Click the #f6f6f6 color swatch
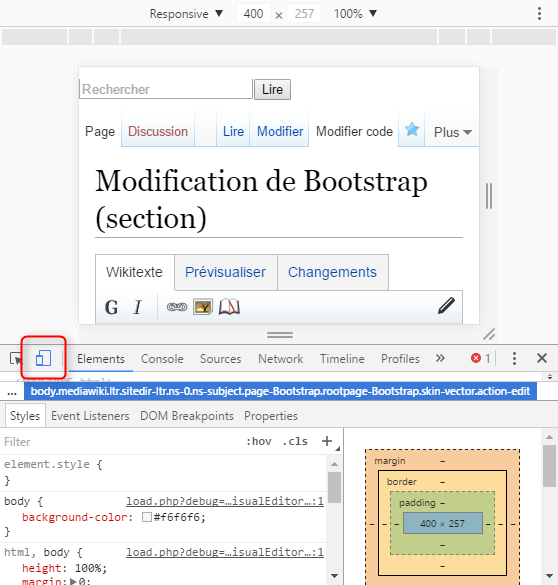 click(x=147, y=517)
